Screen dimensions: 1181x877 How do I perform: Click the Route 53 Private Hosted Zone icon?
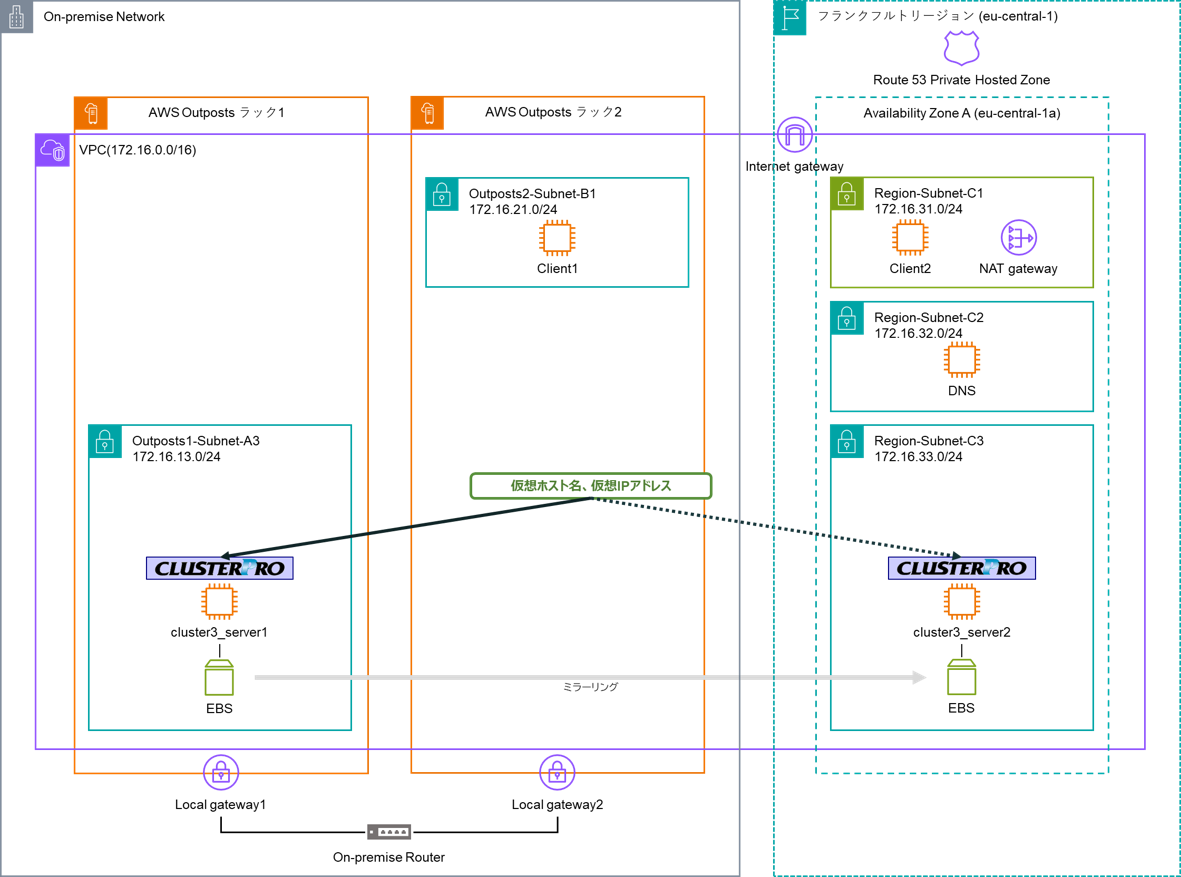pos(961,47)
